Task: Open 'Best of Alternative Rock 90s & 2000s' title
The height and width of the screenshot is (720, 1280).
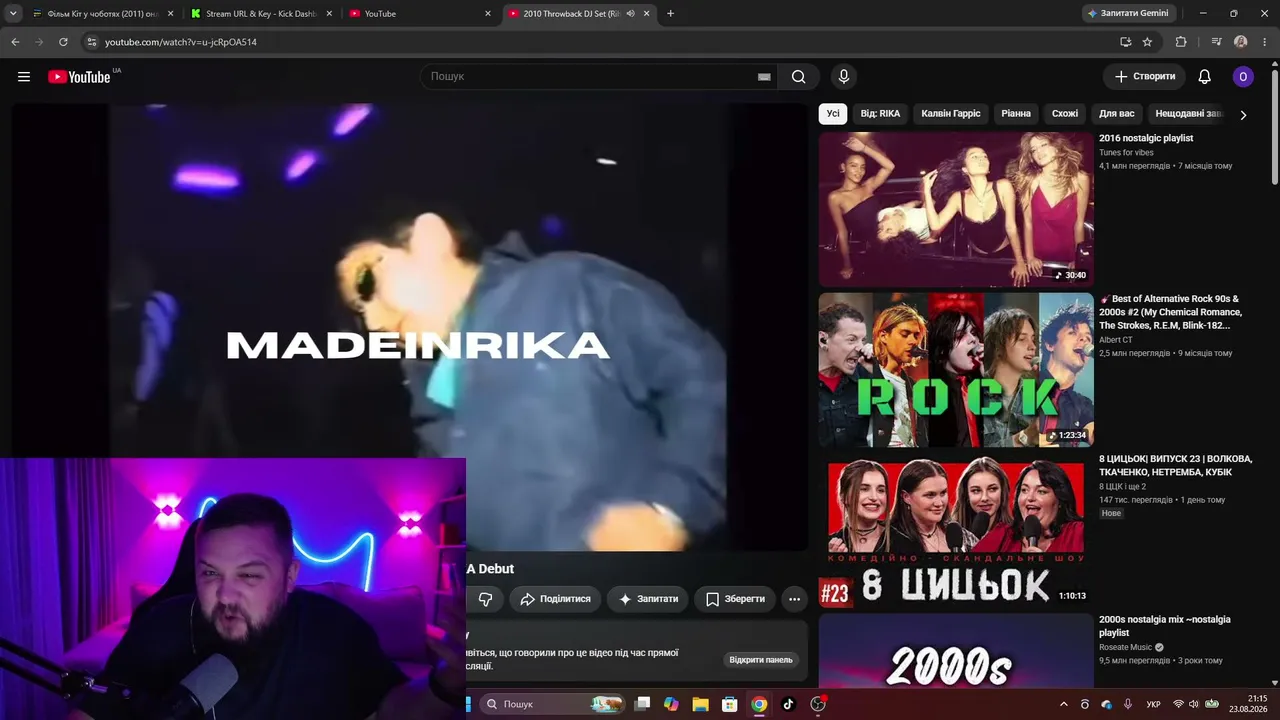Action: (x=1172, y=312)
